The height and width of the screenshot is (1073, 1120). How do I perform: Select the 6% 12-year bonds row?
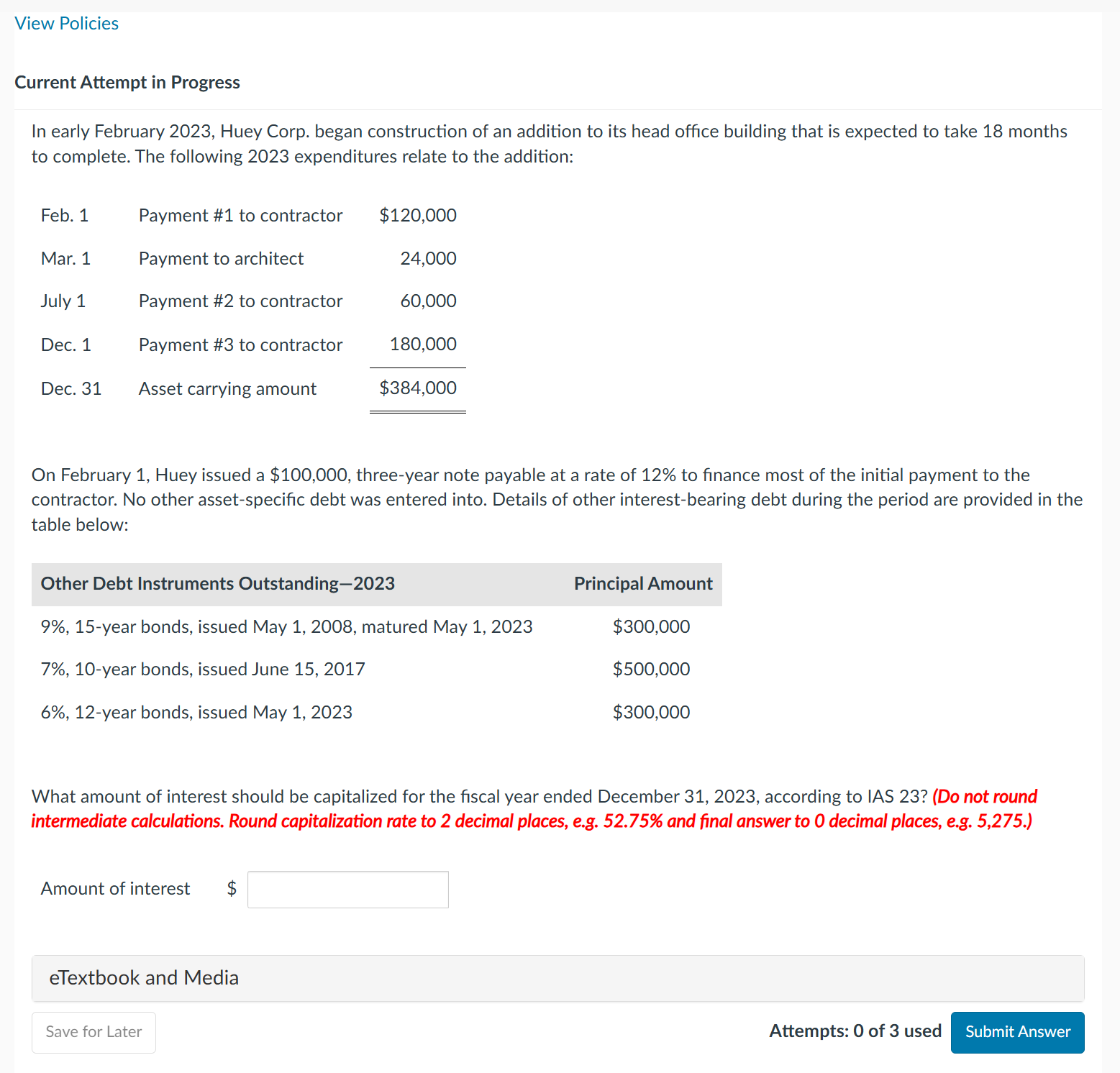click(x=196, y=712)
